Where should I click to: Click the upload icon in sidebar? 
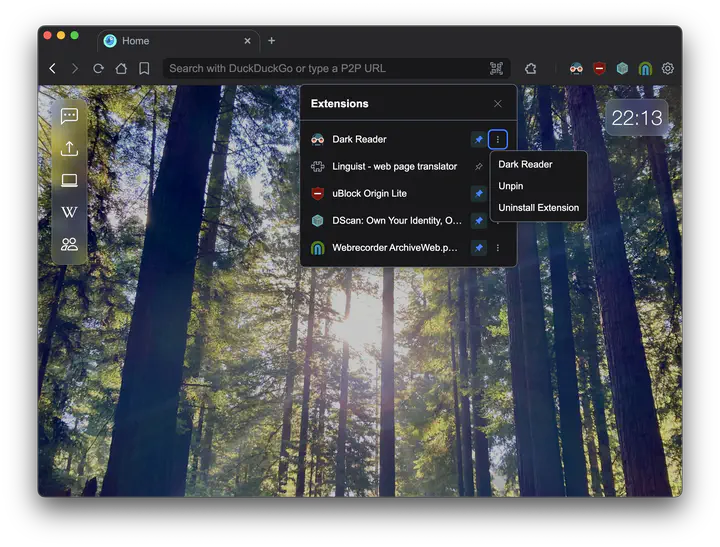(x=69, y=148)
